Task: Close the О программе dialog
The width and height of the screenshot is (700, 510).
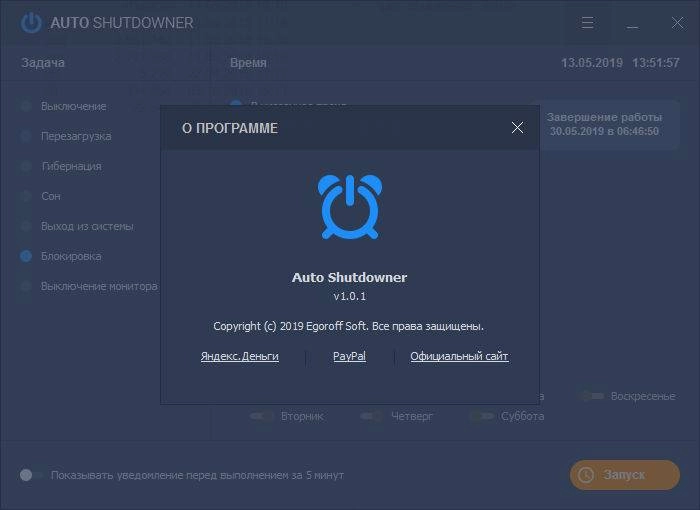Action: pos(517,128)
